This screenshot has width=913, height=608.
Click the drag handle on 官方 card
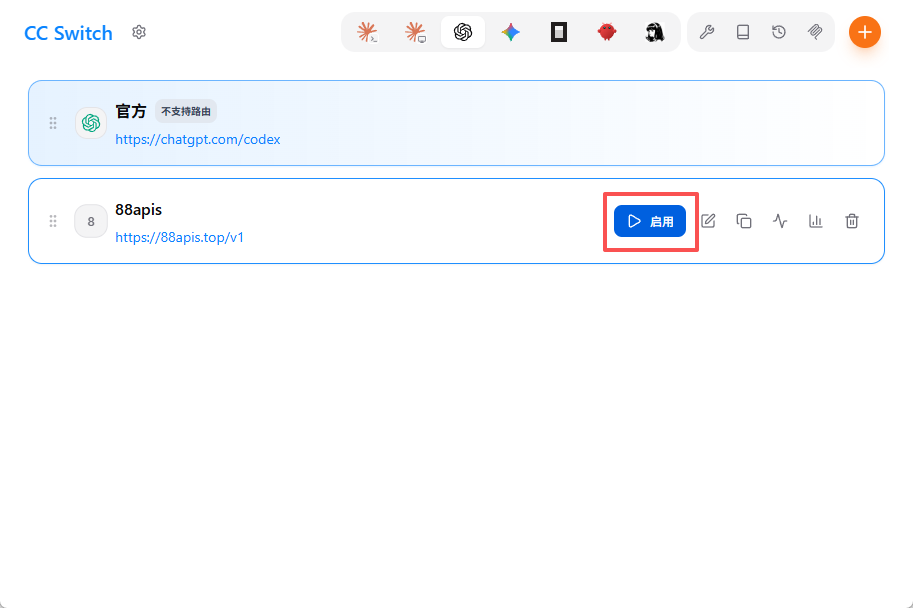(x=53, y=123)
